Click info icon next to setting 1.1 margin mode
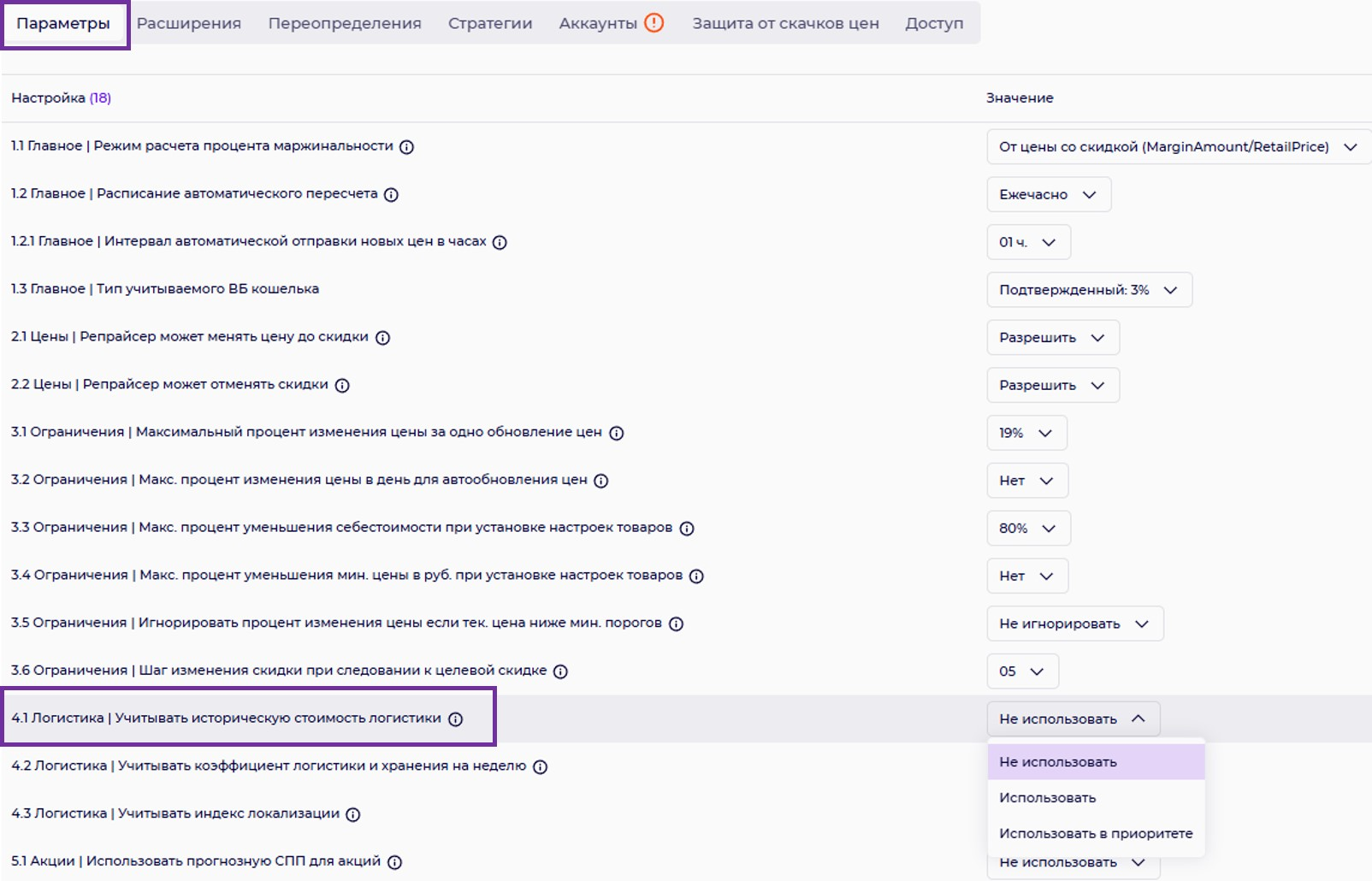 coord(407,147)
